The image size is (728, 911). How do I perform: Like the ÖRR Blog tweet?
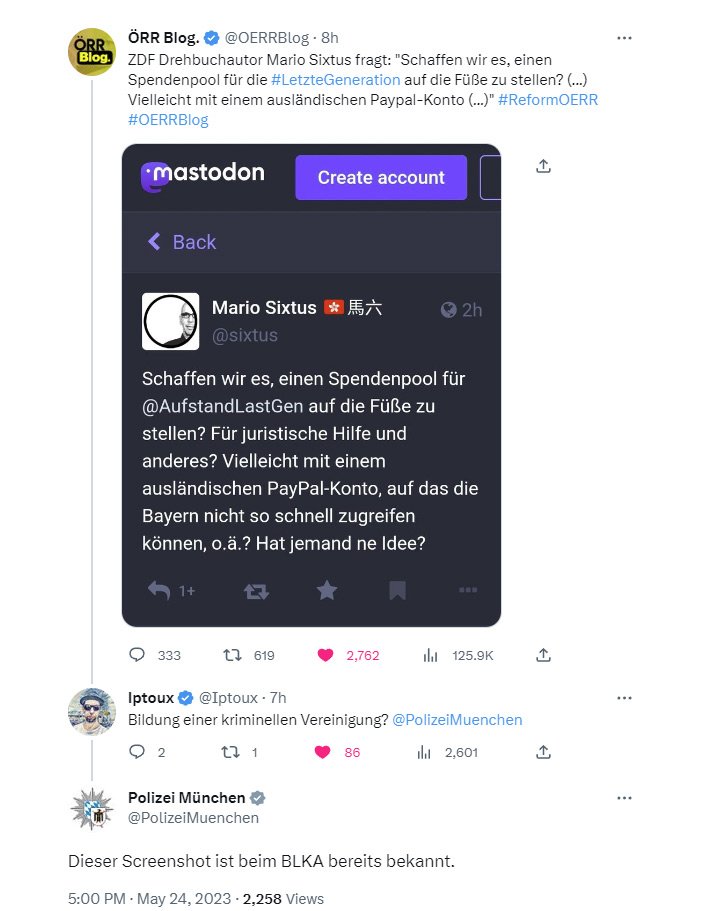[x=325, y=655]
